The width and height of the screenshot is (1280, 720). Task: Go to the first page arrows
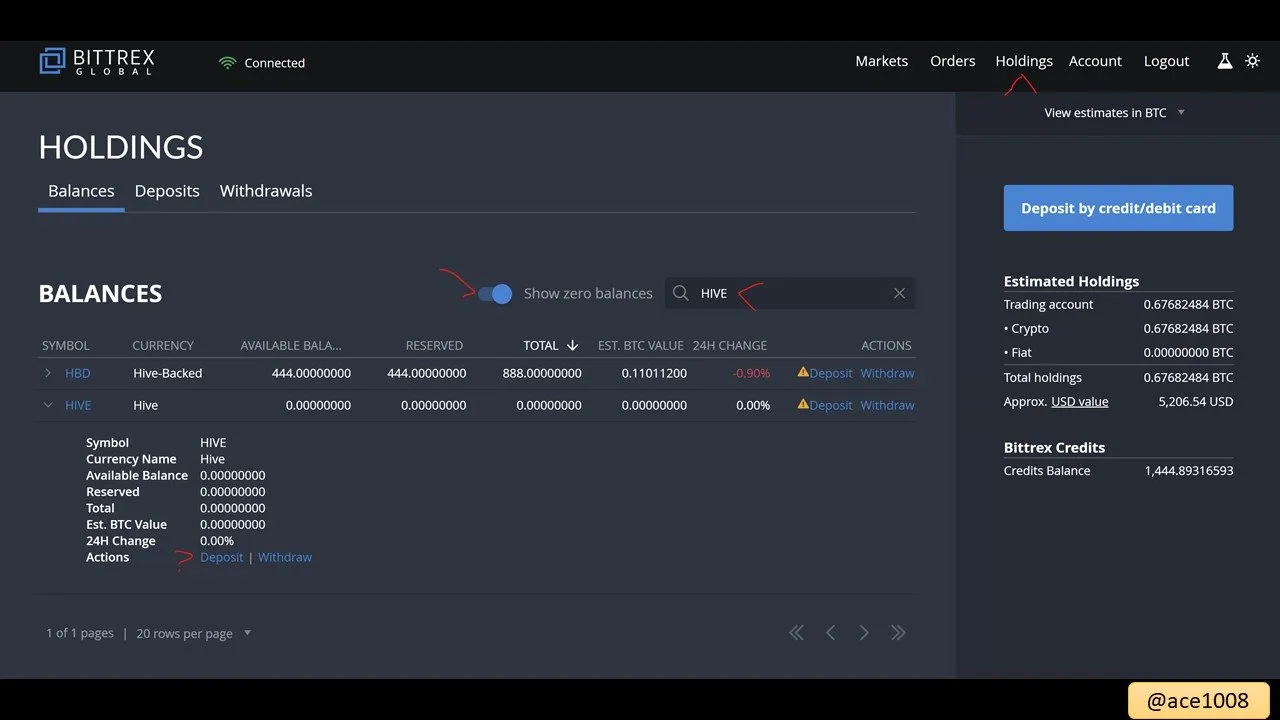(796, 632)
